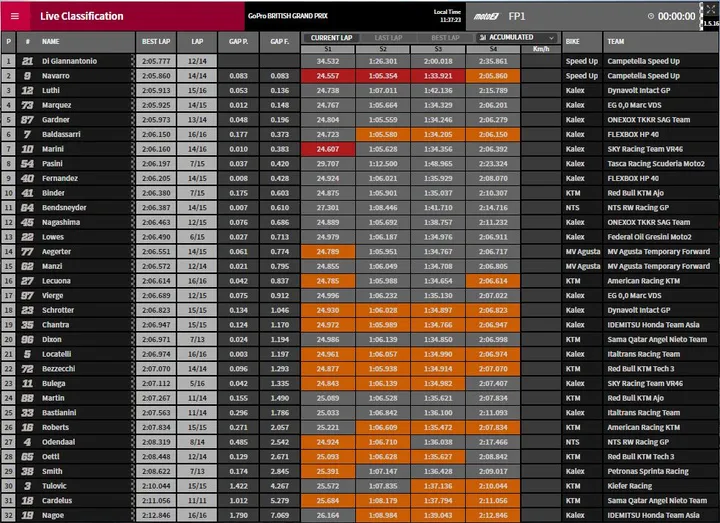Image resolution: width=720 pixels, height=523 pixels.
Task: Click Marini's red S1 time 24.607
Action: [x=328, y=149]
